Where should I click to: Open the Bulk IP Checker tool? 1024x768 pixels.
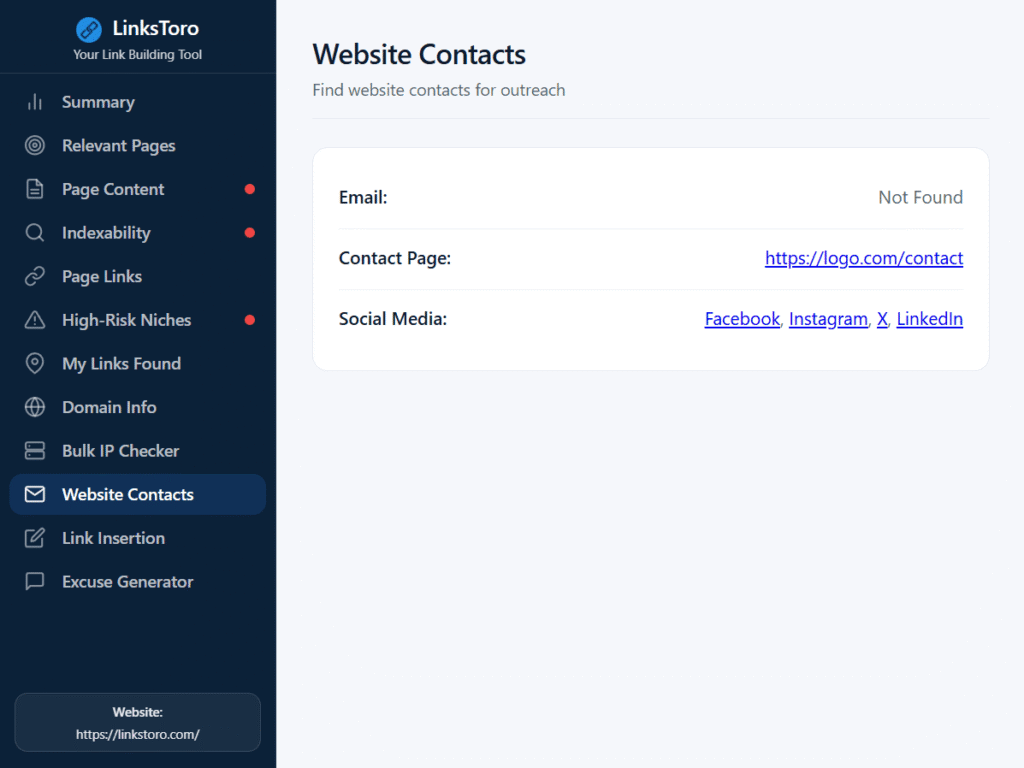pyautogui.click(x=138, y=451)
